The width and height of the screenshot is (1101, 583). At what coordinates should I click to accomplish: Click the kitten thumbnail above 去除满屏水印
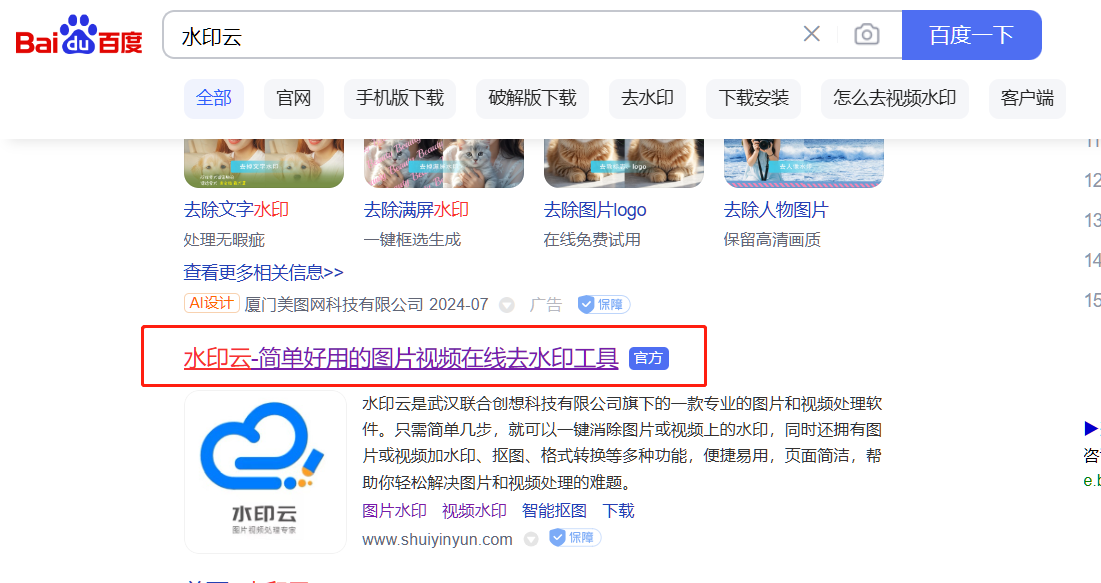[x=444, y=164]
